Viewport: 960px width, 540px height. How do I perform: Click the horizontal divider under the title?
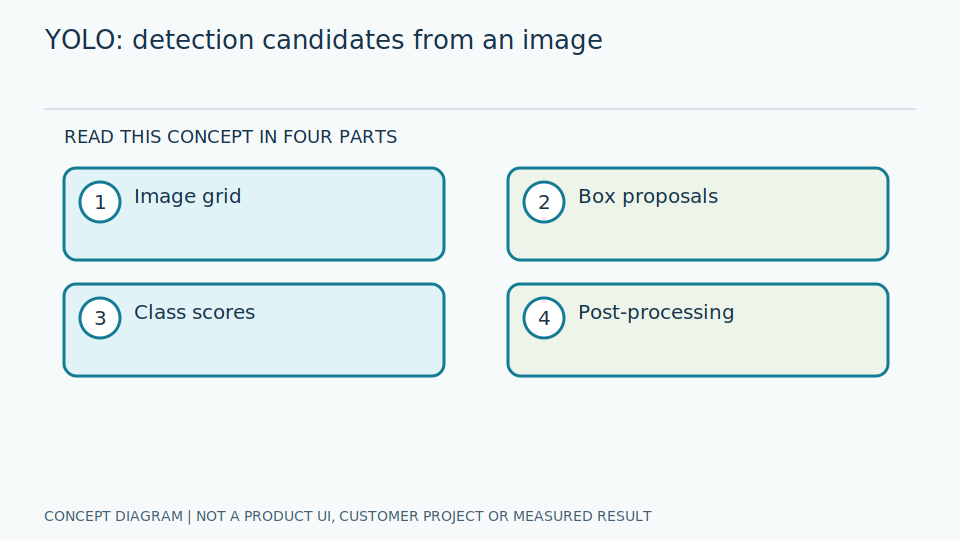[x=480, y=109]
